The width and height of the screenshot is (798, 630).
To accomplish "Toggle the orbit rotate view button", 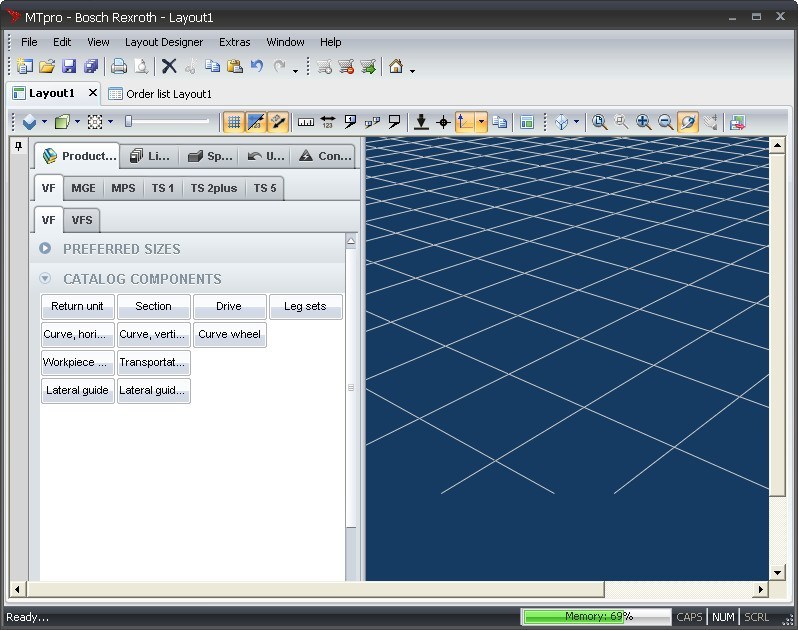I will [x=688, y=122].
